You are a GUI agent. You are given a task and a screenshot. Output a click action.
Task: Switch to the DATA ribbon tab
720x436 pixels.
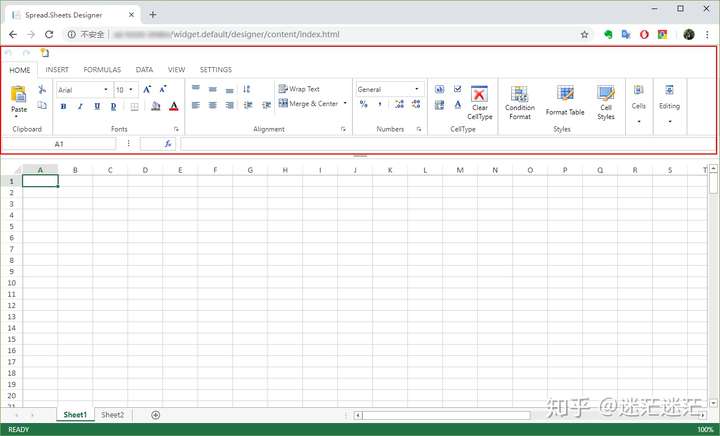tap(144, 70)
